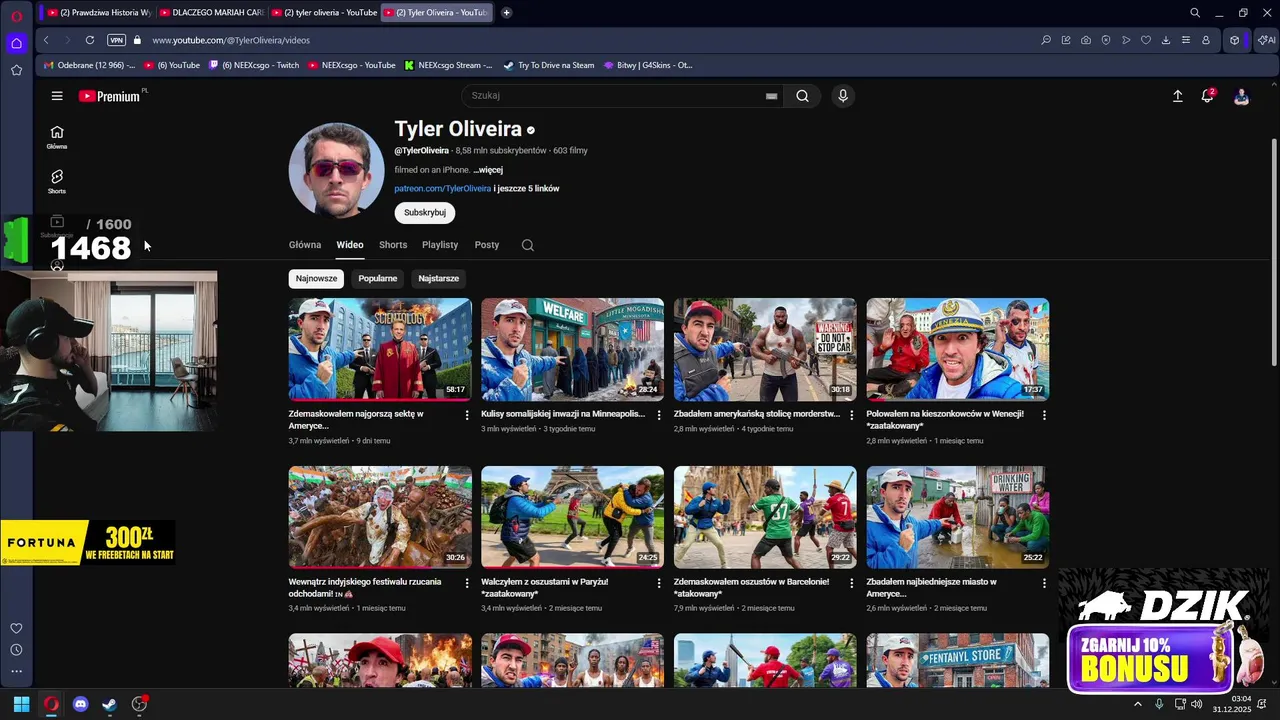Viewport: 1280px width, 720px height.
Task: Open patreon.com/TylerOliveira link
Action: (x=442, y=188)
